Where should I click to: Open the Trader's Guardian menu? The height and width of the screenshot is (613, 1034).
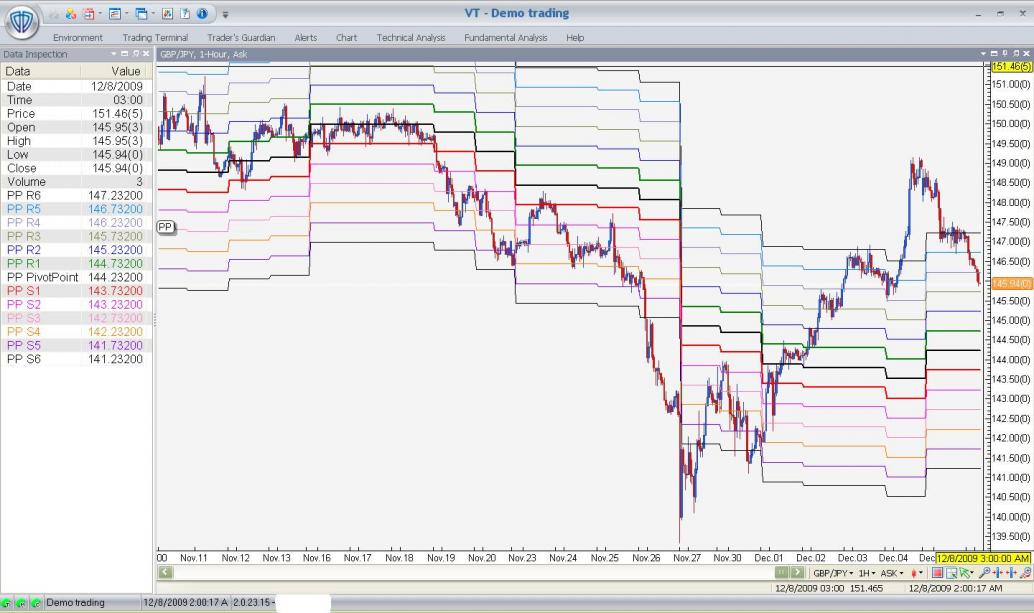pyautogui.click(x=241, y=38)
